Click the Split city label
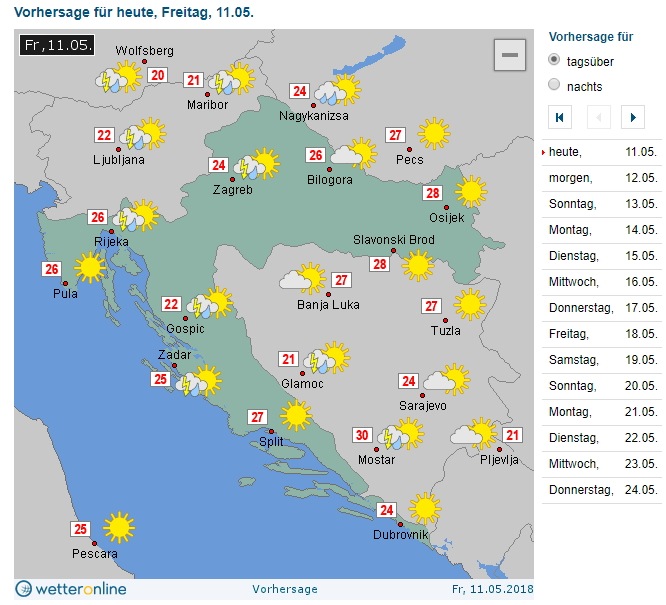This screenshot has height=605, width=666. 271,441
